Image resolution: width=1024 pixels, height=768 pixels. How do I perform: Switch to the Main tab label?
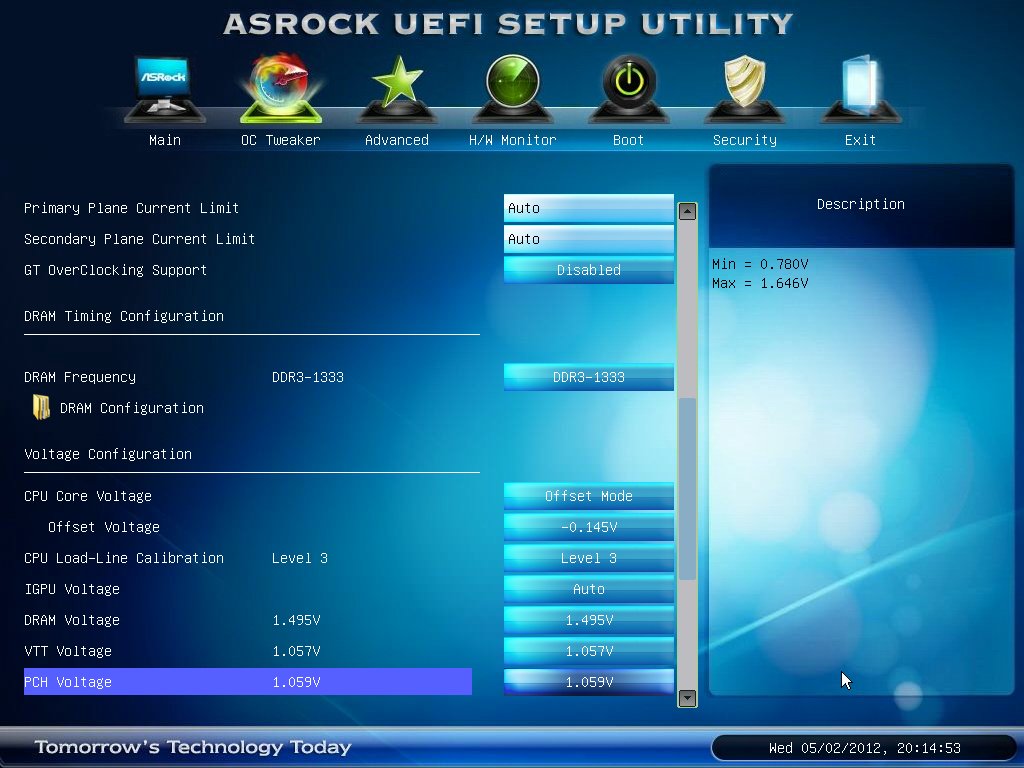click(x=165, y=140)
